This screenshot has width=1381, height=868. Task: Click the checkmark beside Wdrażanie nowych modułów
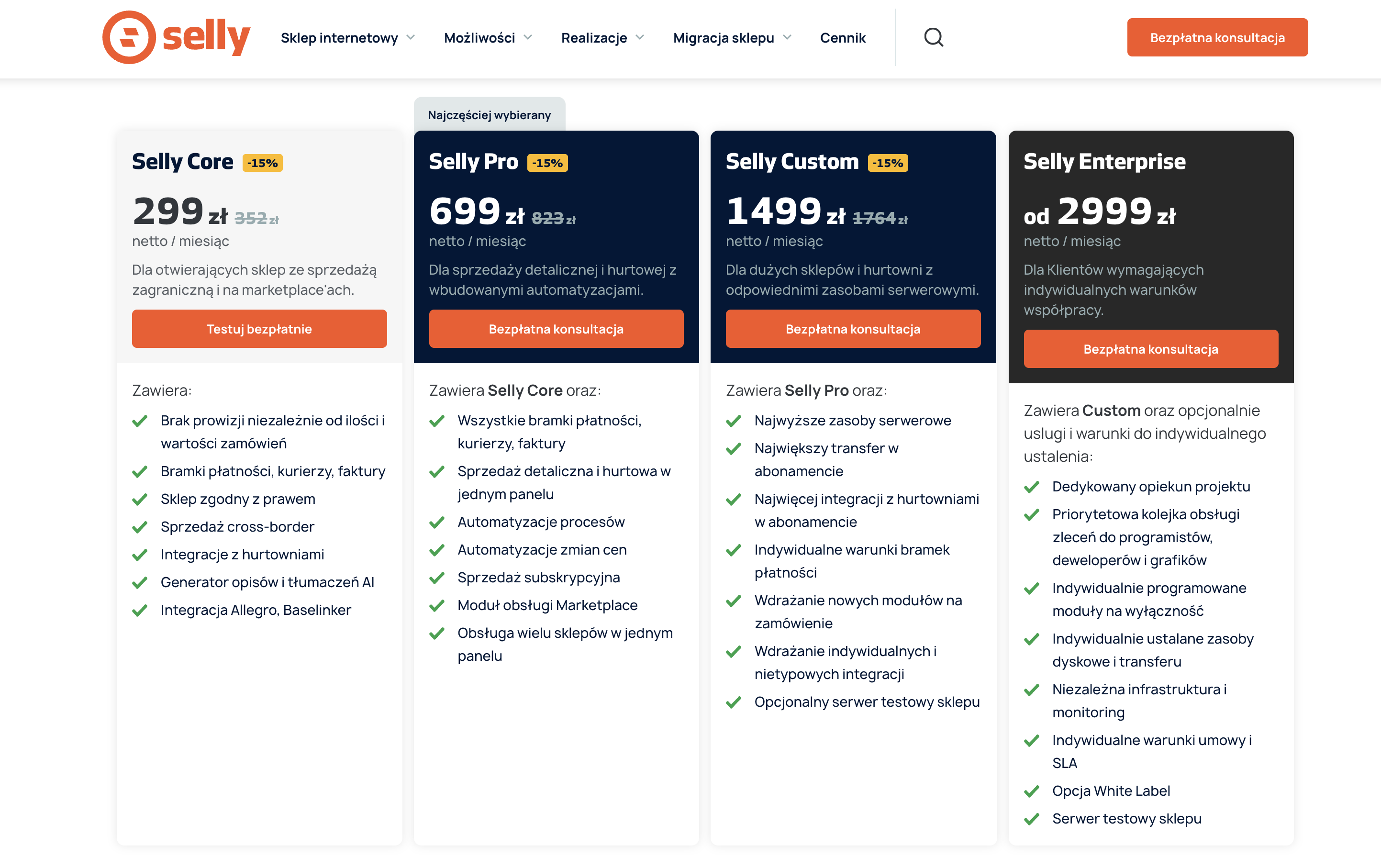[733, 601]
